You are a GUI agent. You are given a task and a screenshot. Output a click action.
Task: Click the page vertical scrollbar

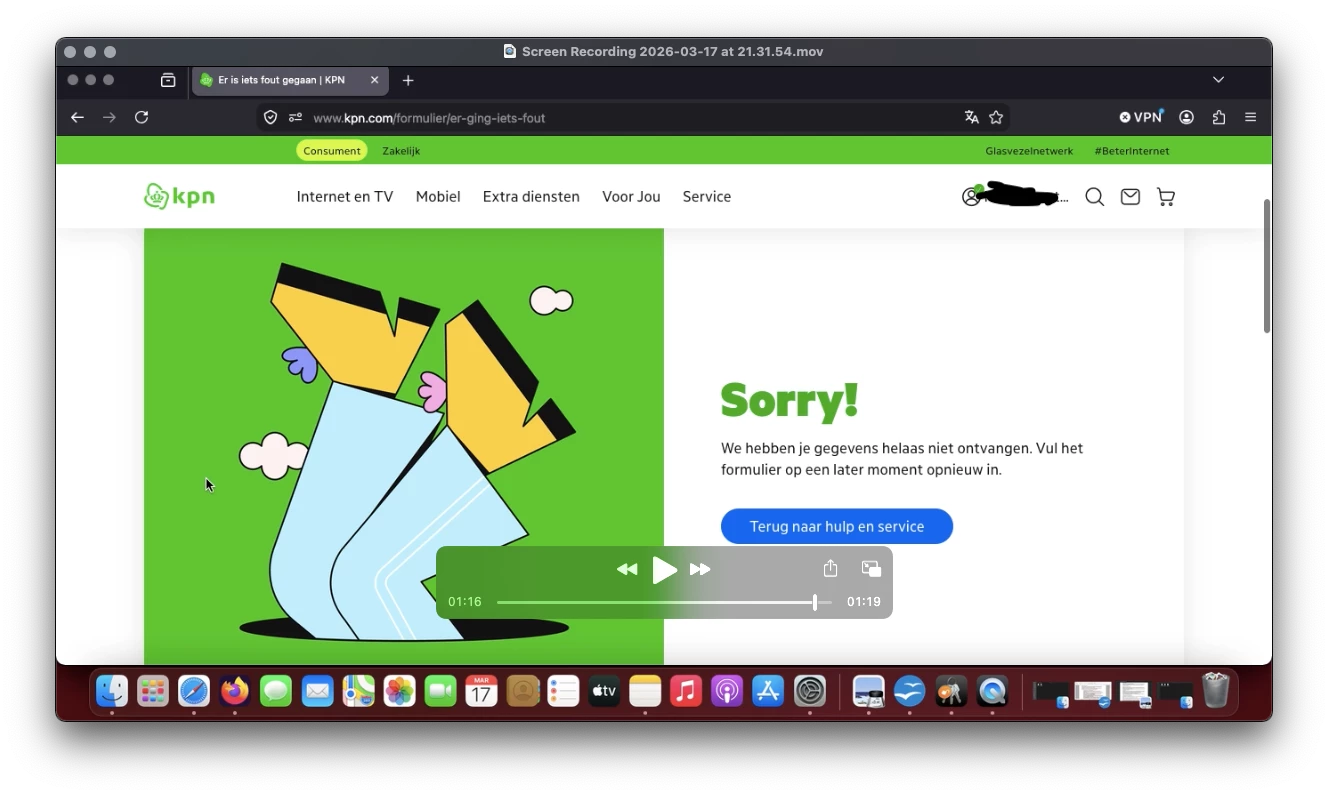[x=1267, y=265]
